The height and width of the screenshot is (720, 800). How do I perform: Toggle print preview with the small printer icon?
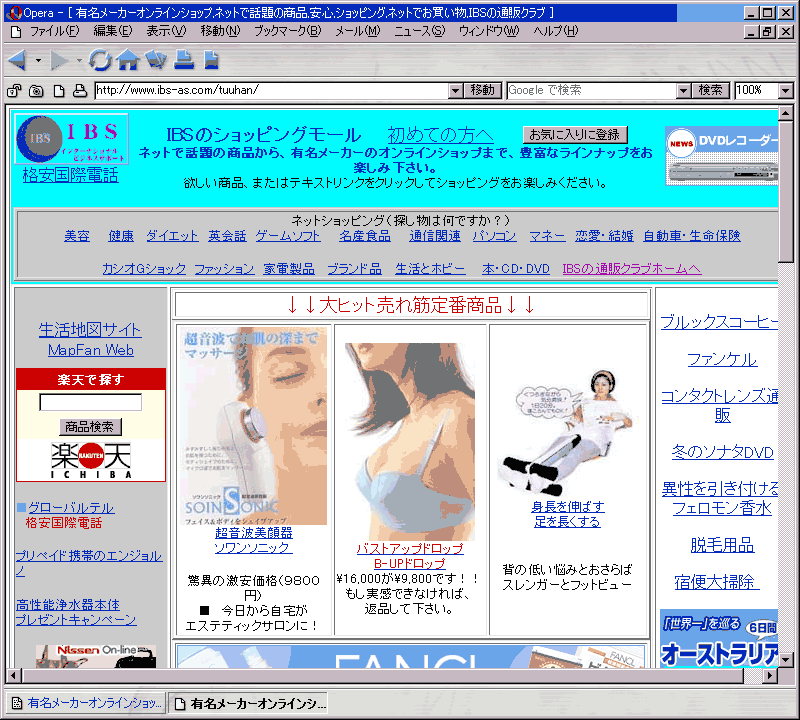80,91
